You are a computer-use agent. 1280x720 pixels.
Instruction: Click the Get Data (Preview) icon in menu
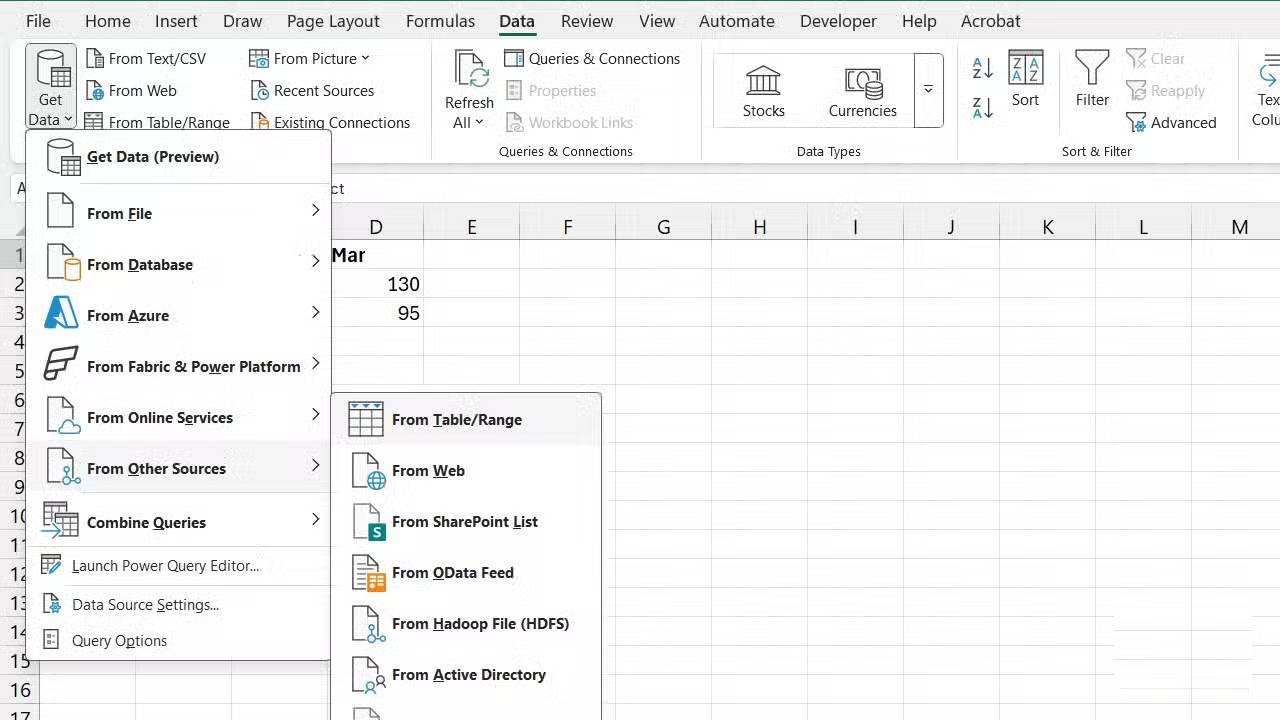[x=64, y=157]
